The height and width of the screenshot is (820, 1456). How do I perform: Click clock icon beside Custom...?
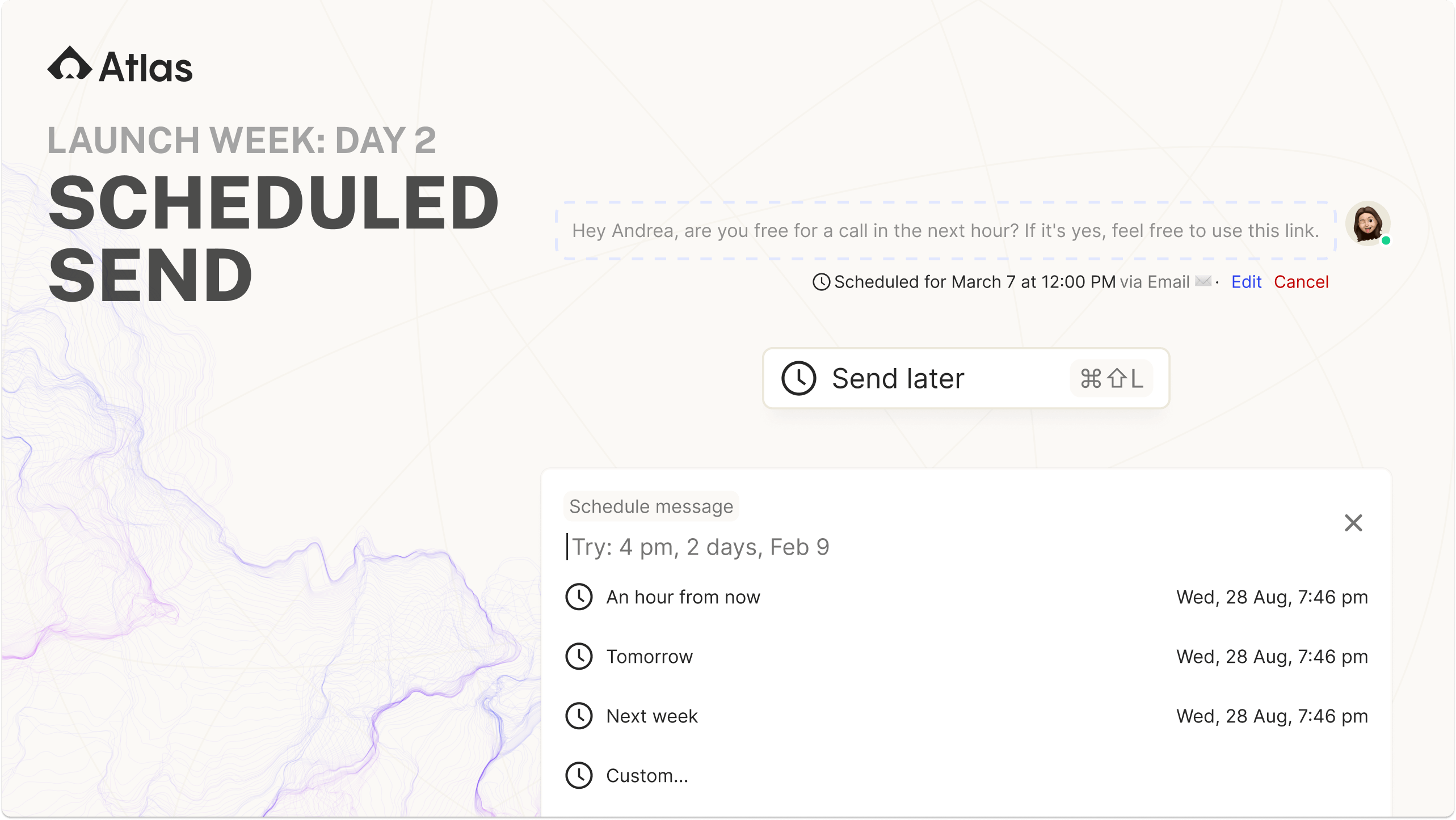tap(579, 776)
